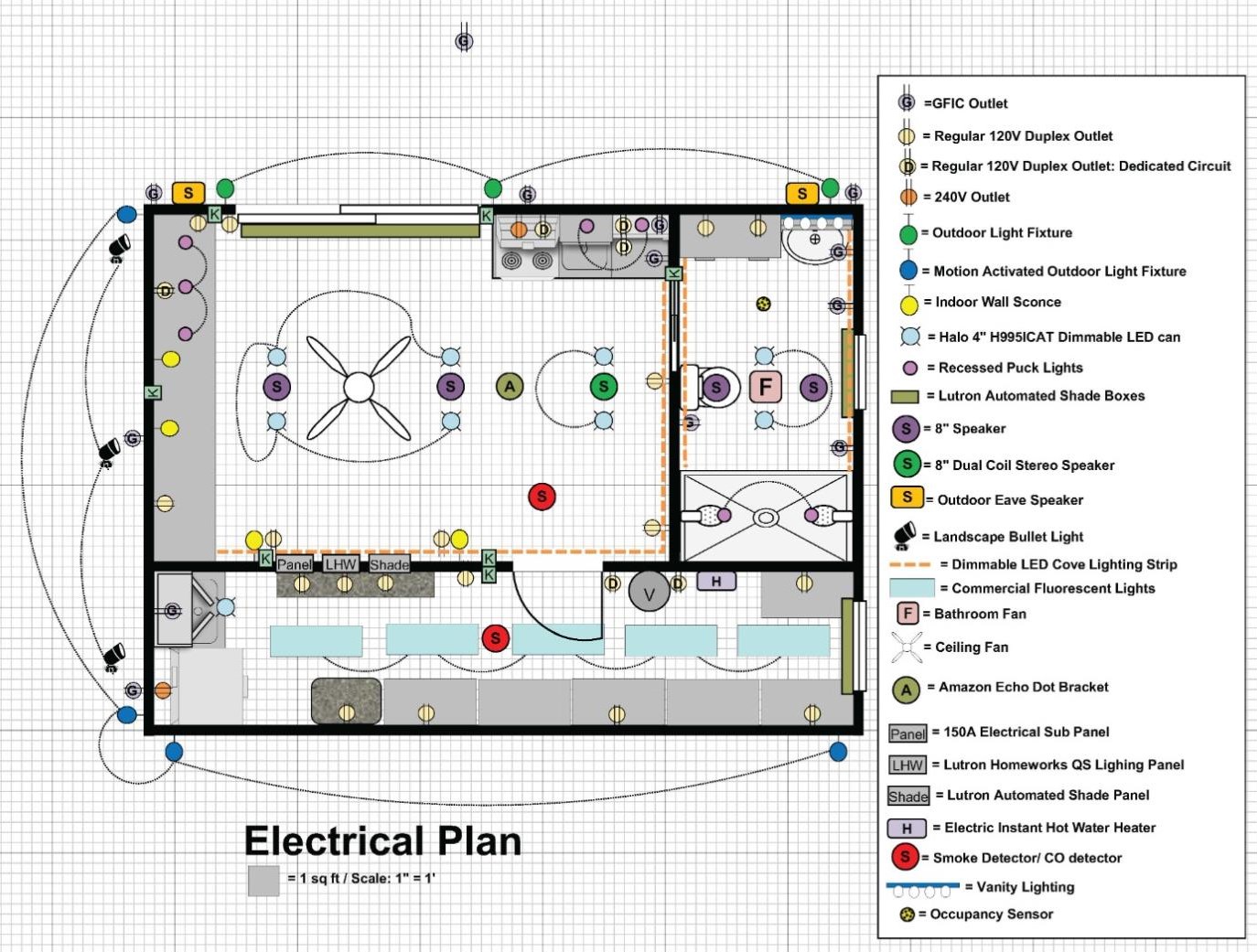The height and width of the screenshot is (952, 1257).
Task: Select the Regular 120V Duplex Outlet legend symbol
Action: 907,135
